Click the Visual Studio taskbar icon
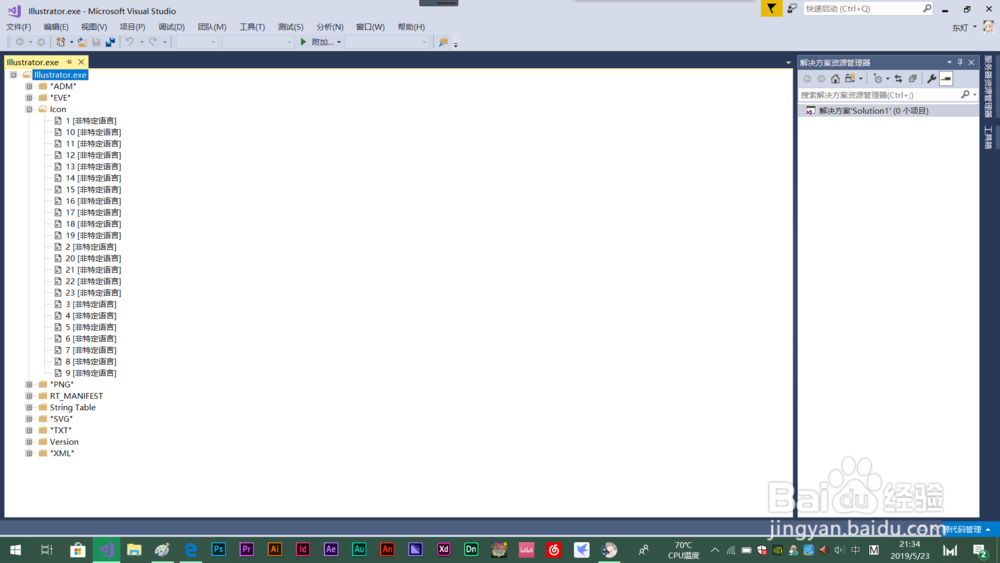The height and width of the screenshot is (563, 1000). pos(107,549)
